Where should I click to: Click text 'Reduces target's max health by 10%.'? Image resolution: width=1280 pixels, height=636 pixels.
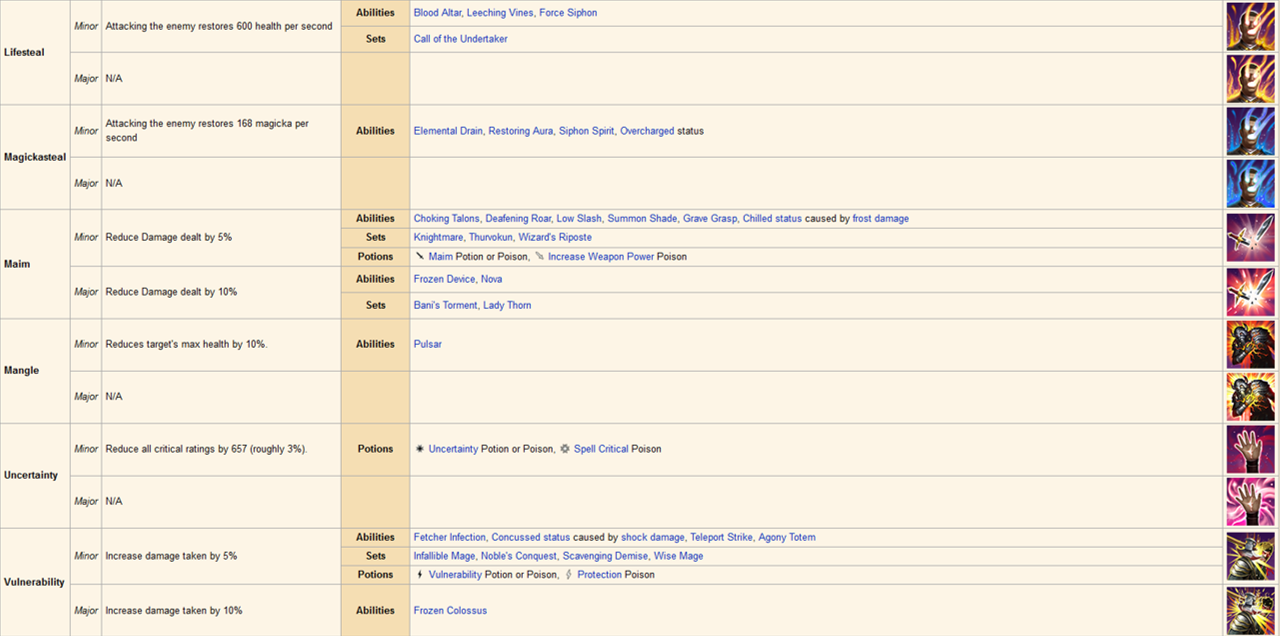point(186,344)
